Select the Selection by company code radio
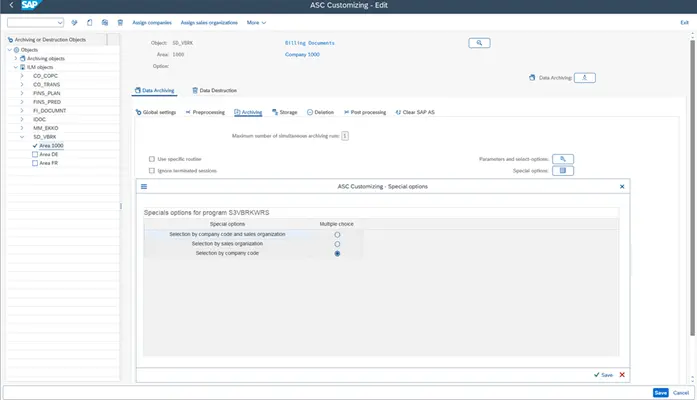The image size is (697, 400). pyautogui.click(x=337, y=253)
